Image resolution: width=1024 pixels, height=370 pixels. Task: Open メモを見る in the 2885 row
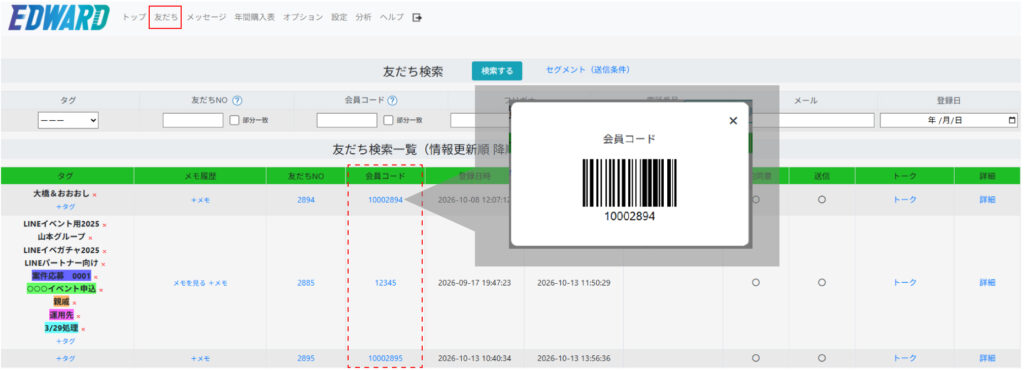(x=189, y=283)
